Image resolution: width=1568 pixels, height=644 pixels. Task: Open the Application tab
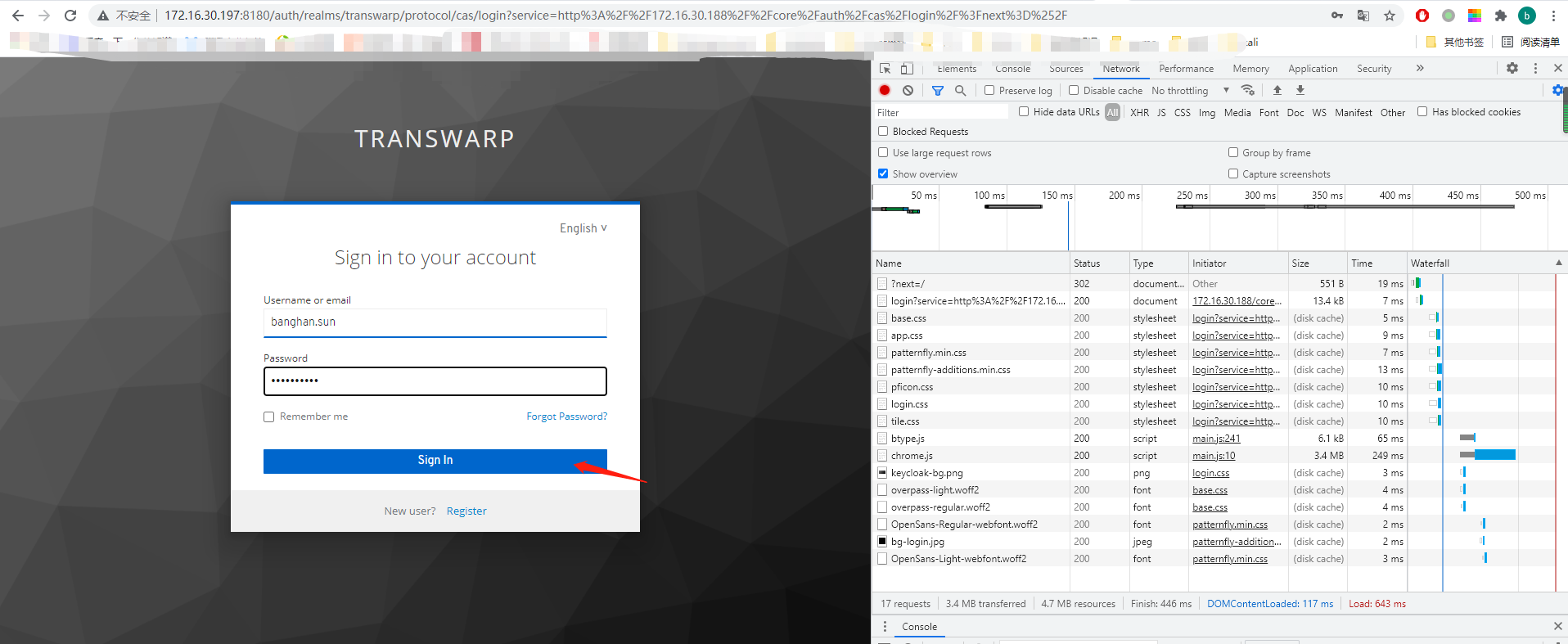1313,69
